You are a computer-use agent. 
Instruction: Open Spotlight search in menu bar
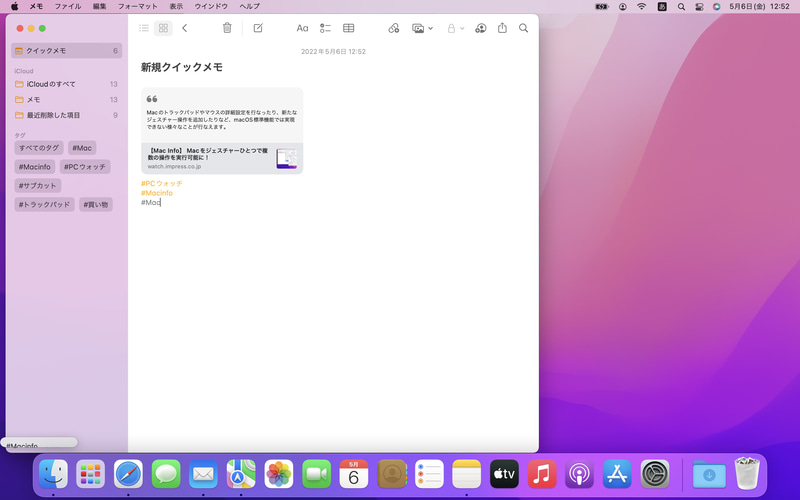tap(681, 6)
